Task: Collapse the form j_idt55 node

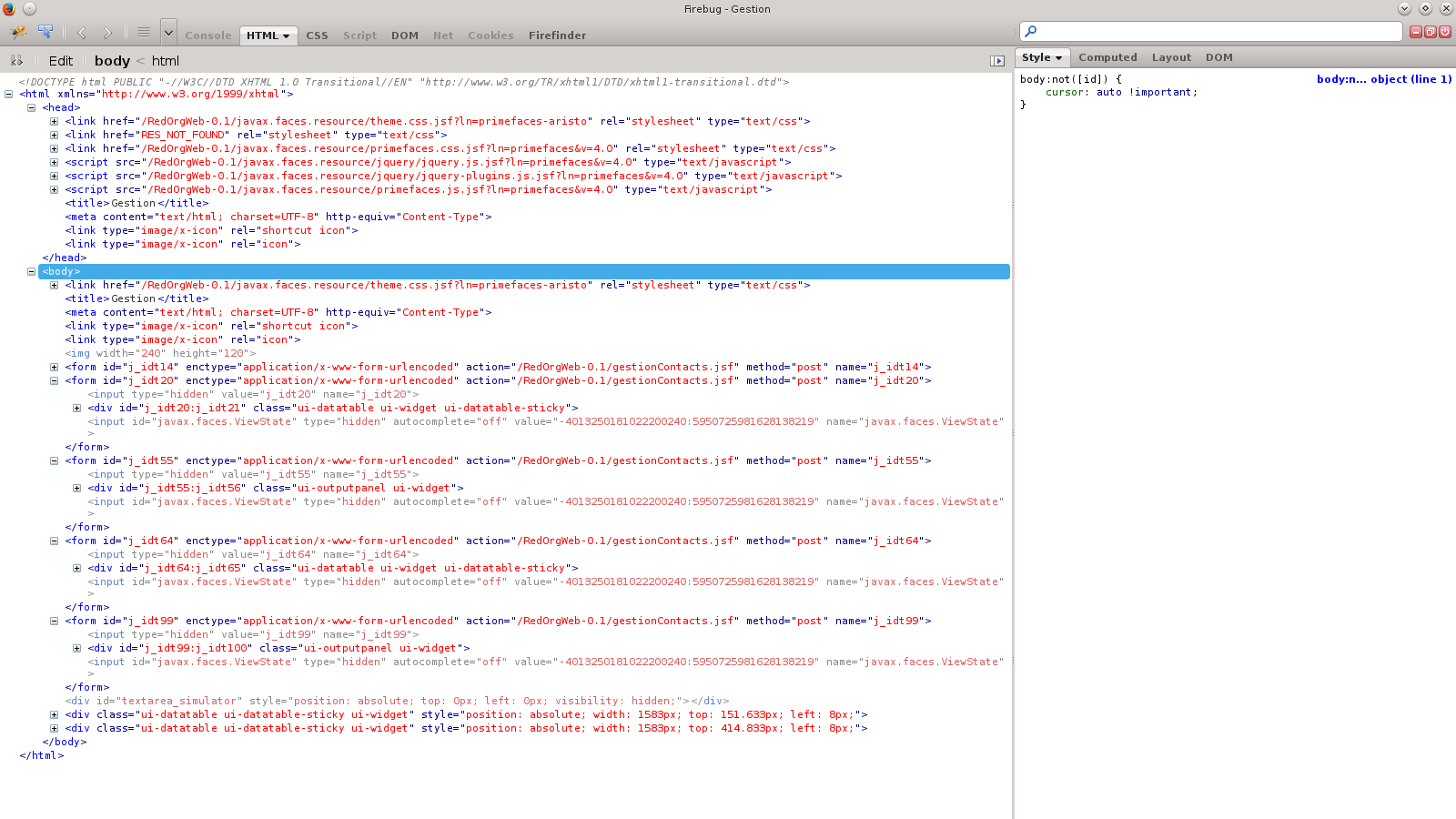Action: point(54,460)
